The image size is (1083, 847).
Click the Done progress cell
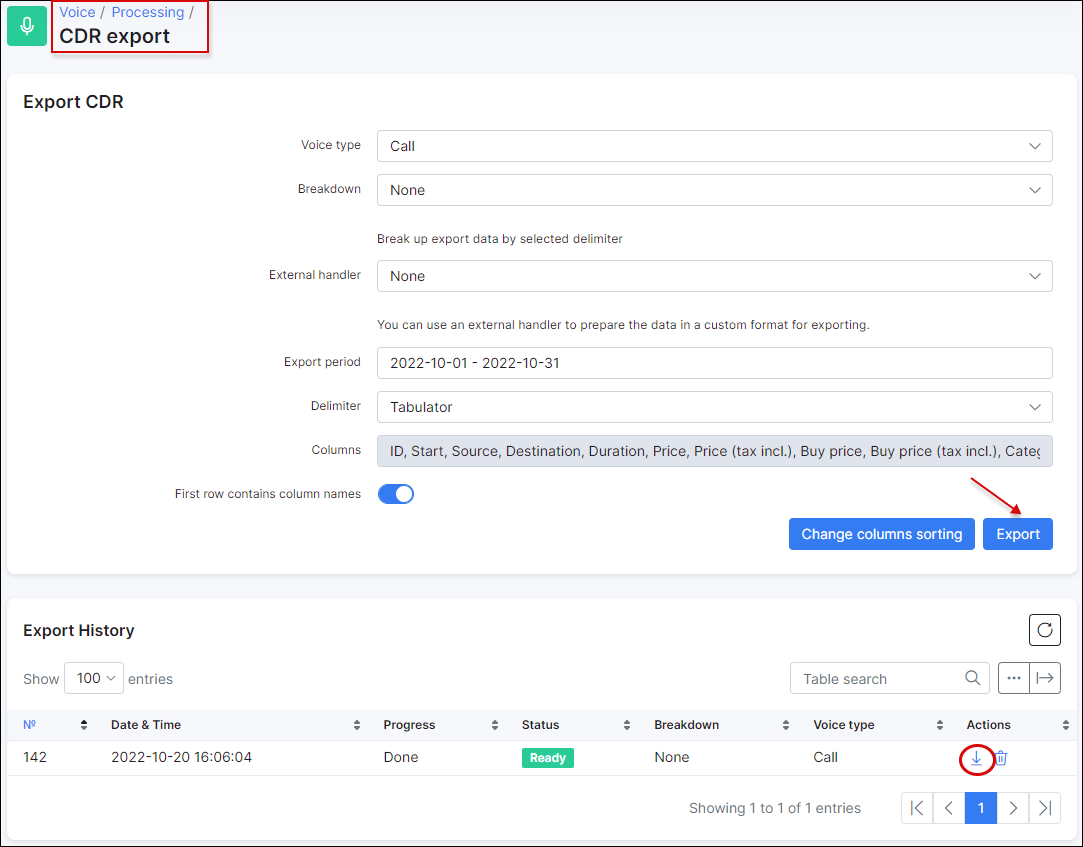(x=401, y=757)
